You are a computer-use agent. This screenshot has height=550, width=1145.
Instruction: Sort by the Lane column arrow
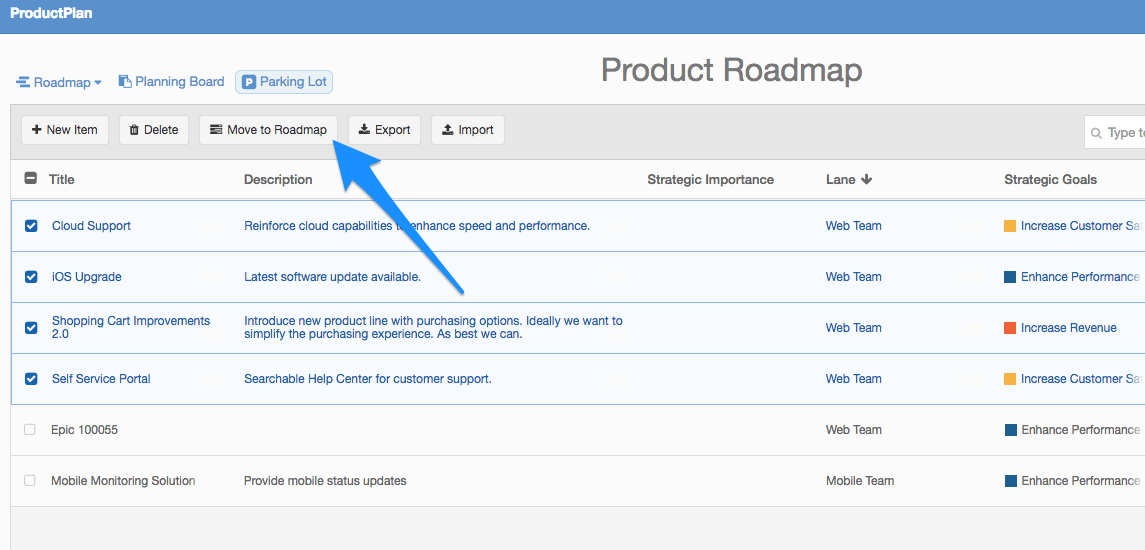click(867, 180)
